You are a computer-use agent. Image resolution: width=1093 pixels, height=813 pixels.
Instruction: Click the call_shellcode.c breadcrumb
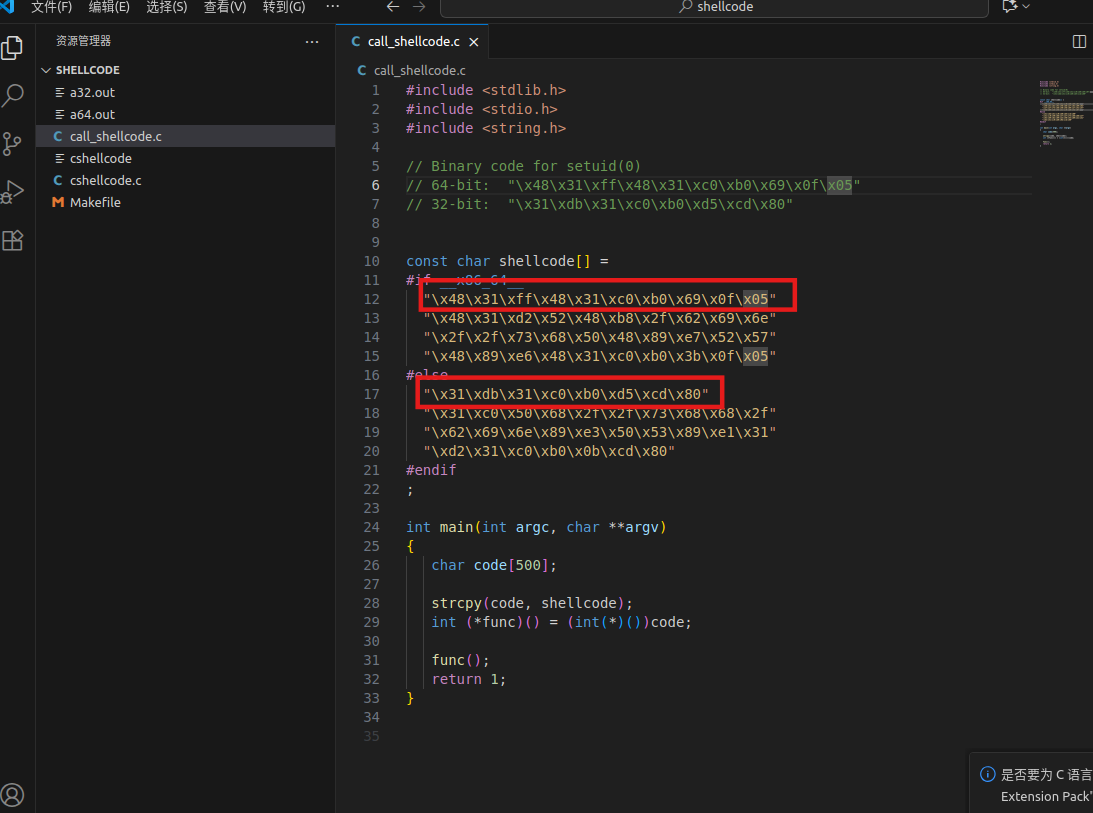tap(419, 70)
